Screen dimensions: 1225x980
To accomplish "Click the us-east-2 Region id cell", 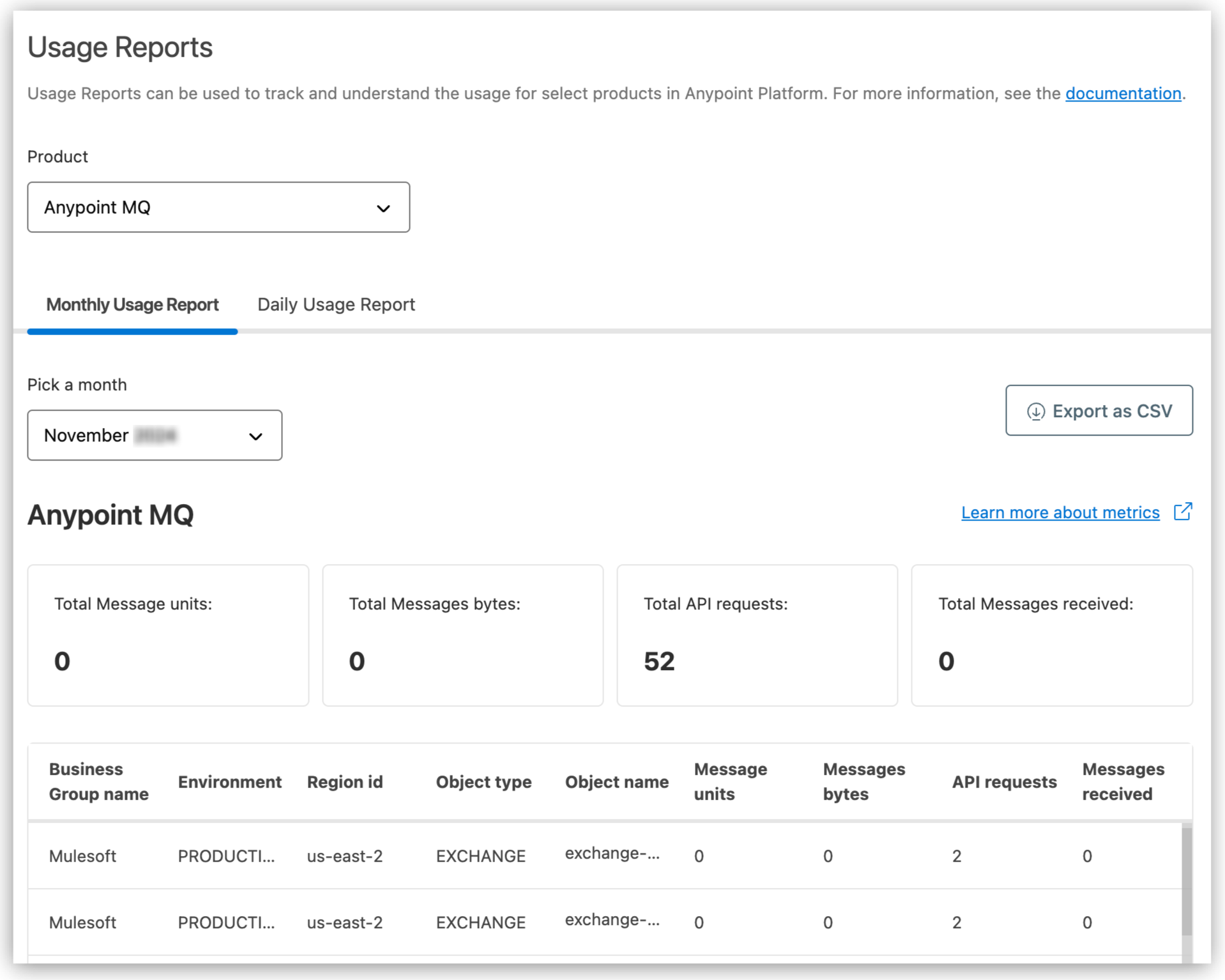I will coord(345,856).
